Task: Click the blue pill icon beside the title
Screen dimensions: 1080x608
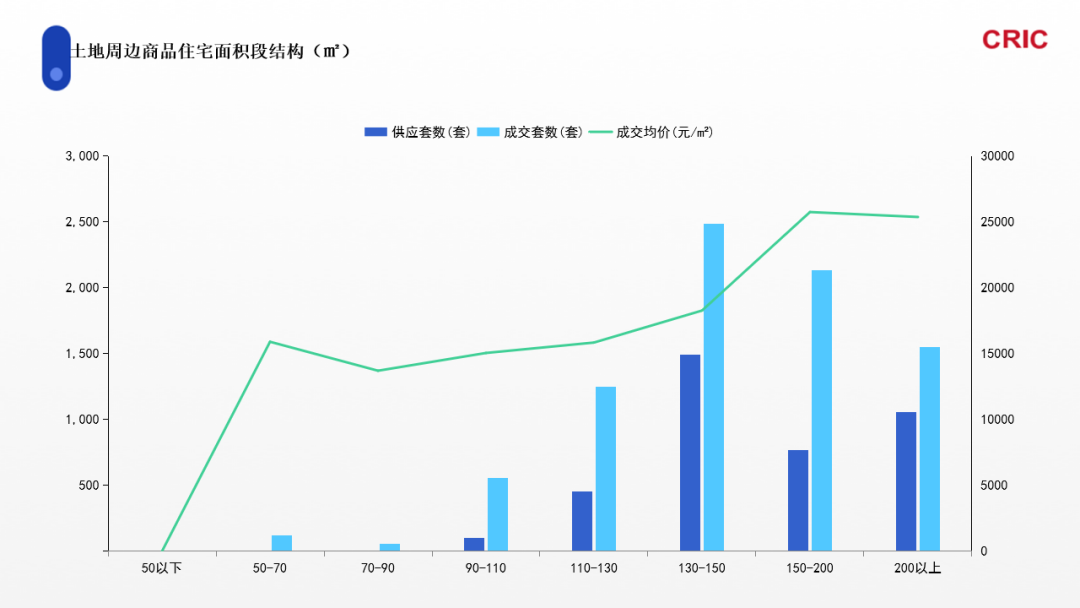Action: [x=56, y=58]
